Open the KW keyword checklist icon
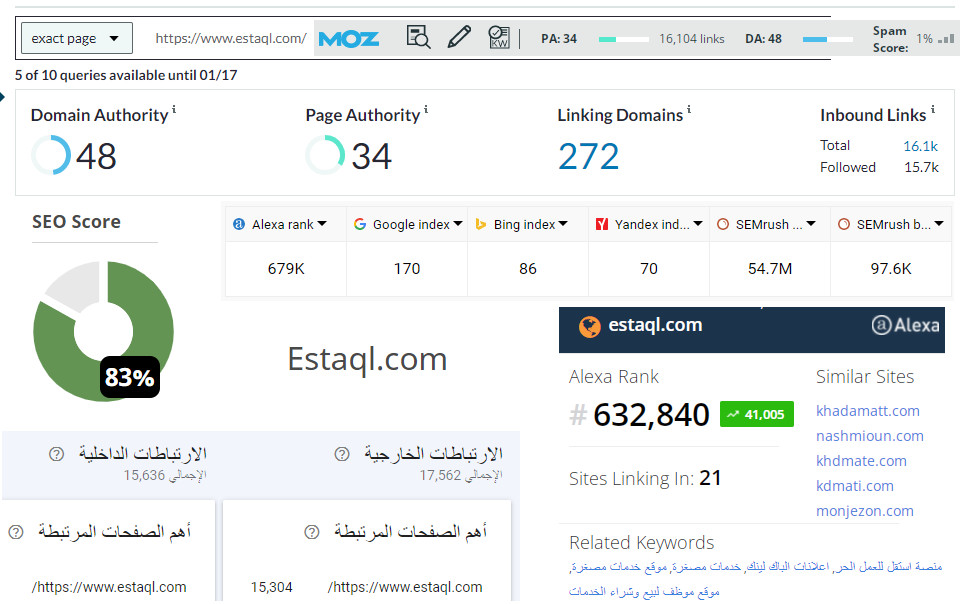 pos(499,37)
